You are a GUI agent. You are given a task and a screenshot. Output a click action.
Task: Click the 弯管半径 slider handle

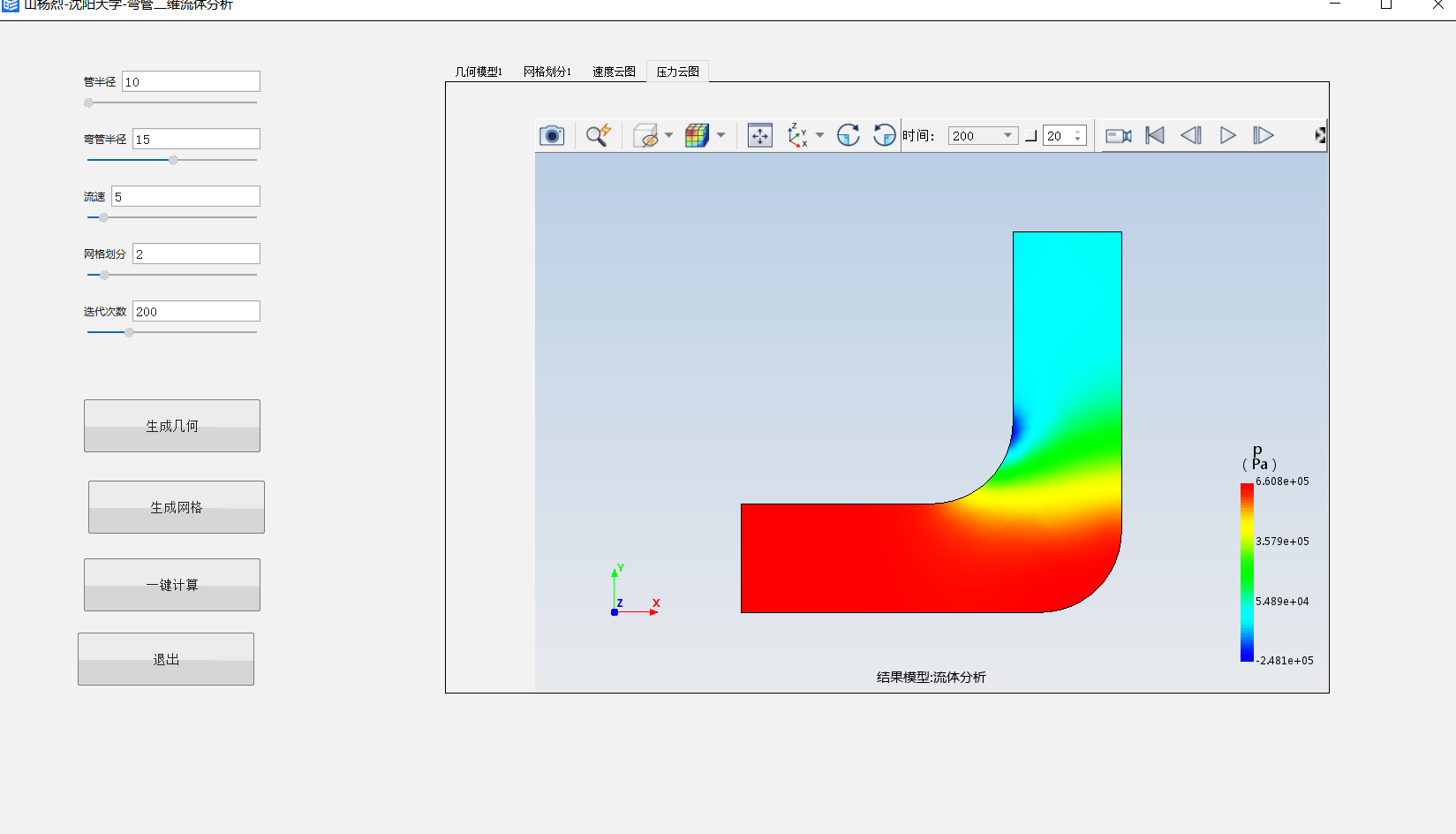coord(173,160)
